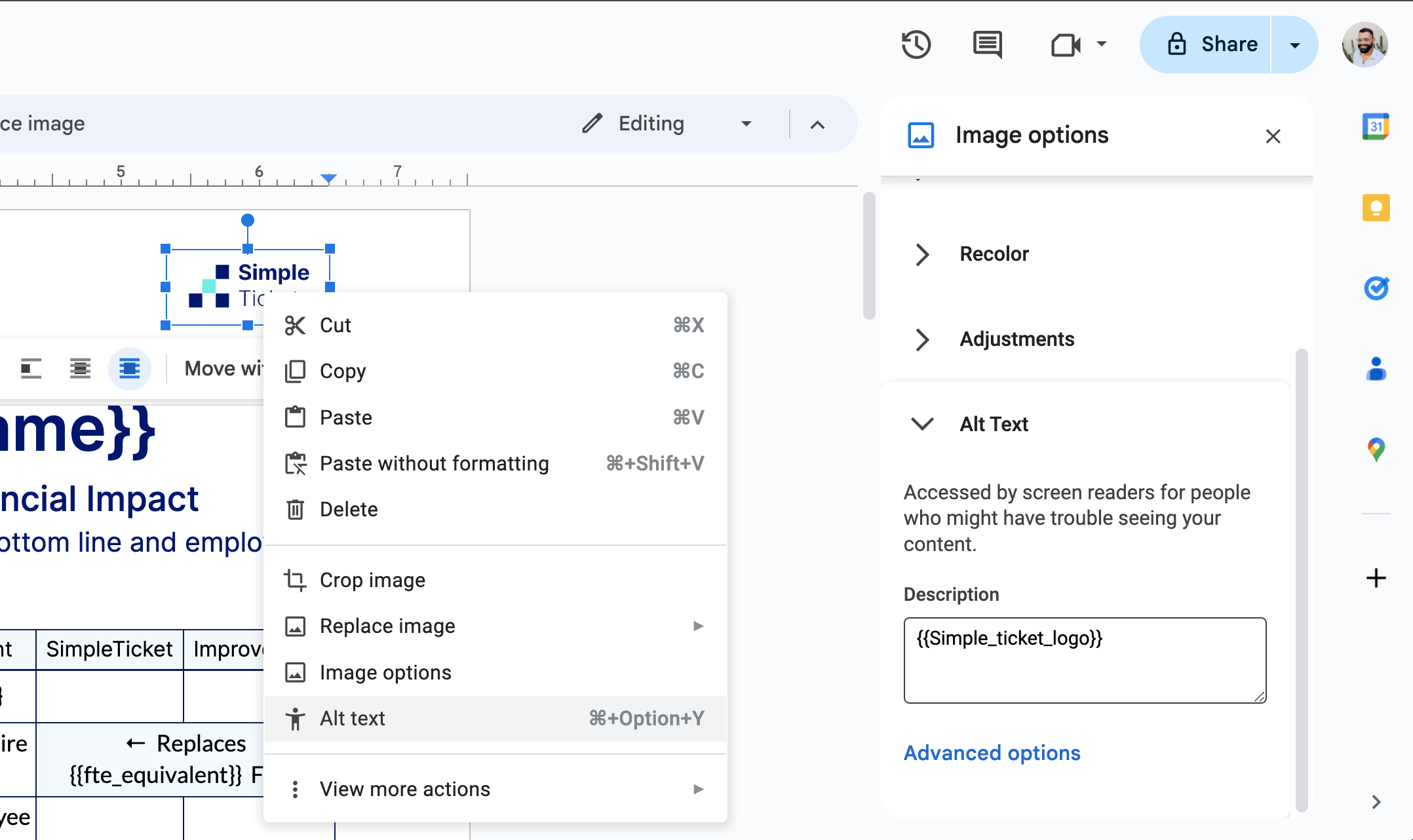Click the video meeting camera icon
1413x840 pixels.
click(x=1066, y=45)
